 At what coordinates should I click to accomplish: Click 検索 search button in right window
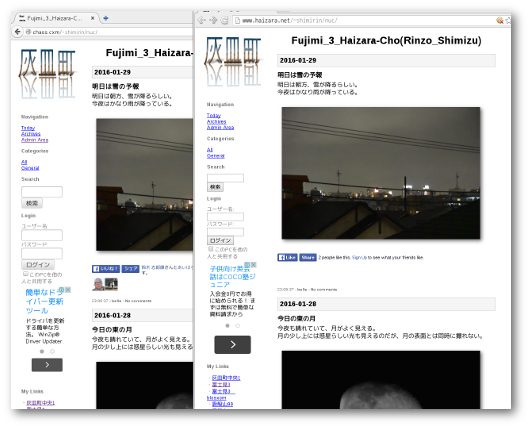pos(215,187)
